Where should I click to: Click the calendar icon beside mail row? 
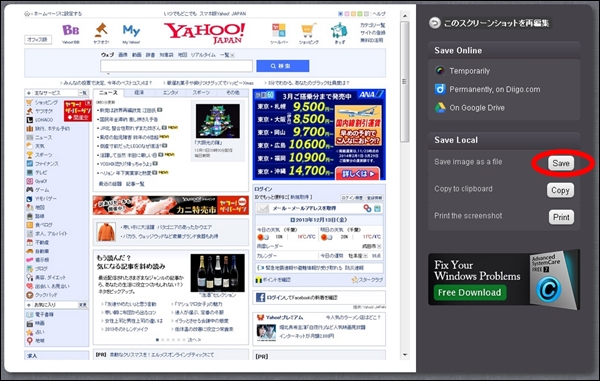[377, 208]
